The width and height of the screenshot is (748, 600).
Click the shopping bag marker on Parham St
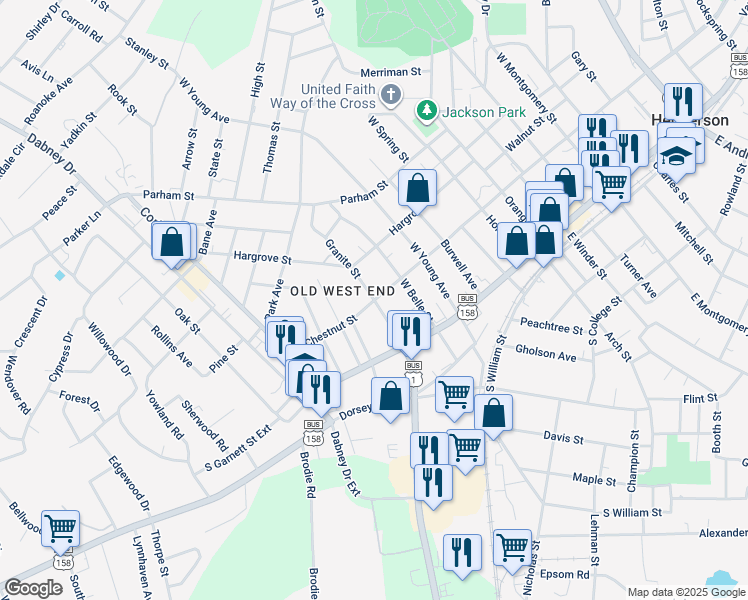coord(418,187)
